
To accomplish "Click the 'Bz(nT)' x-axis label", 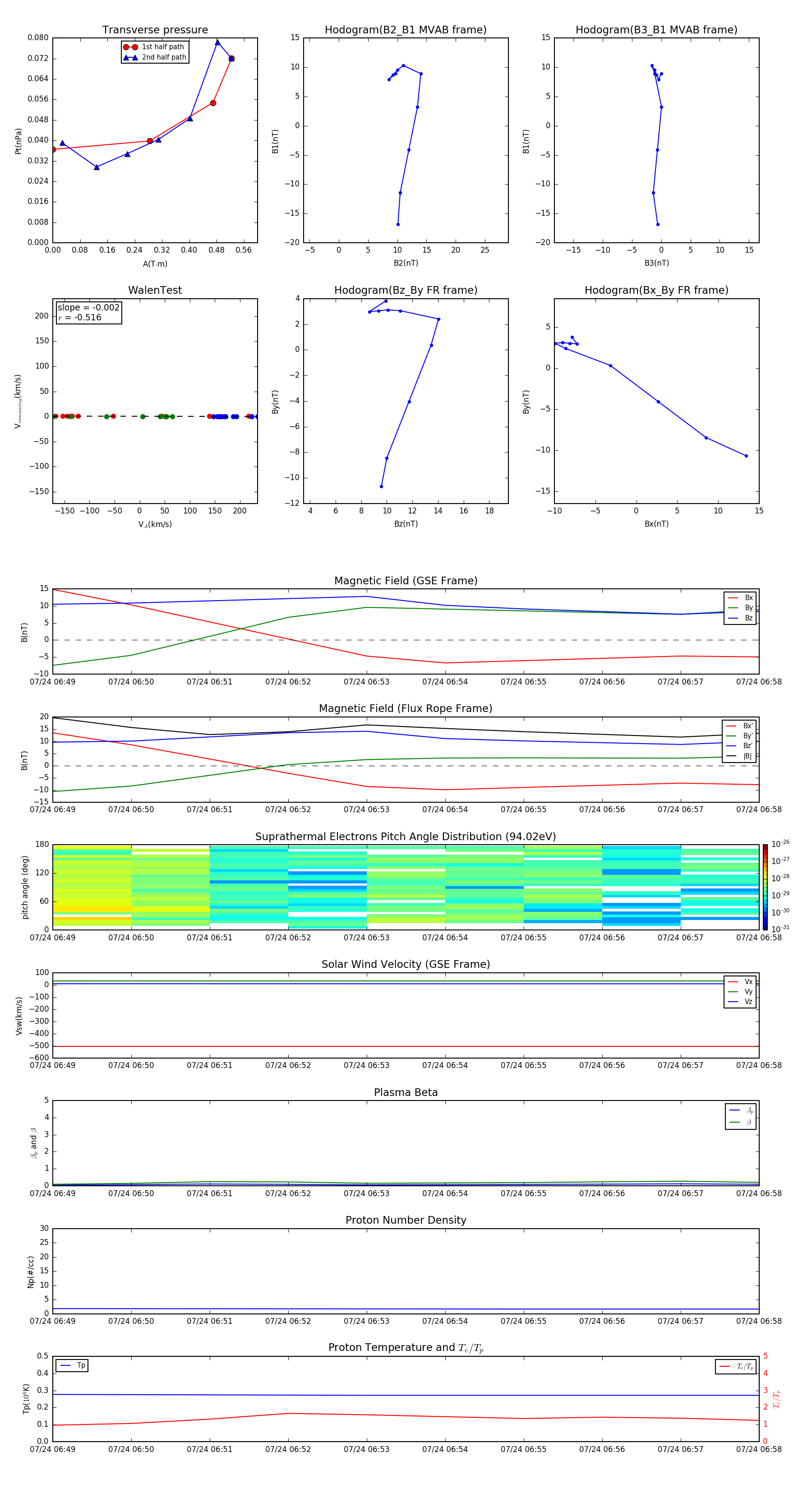I will pyautogui.click(x=406, y=524).
